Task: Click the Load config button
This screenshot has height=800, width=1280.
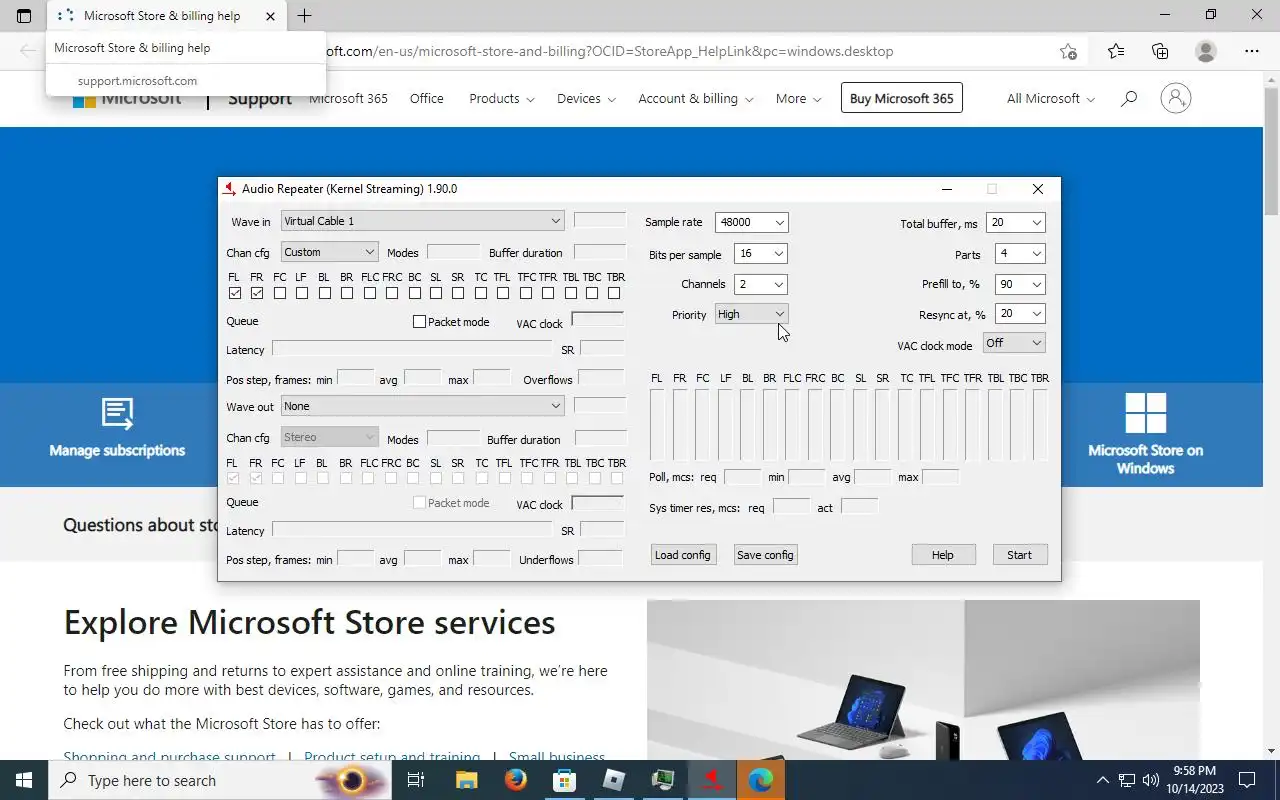Action: click(682, 555)
